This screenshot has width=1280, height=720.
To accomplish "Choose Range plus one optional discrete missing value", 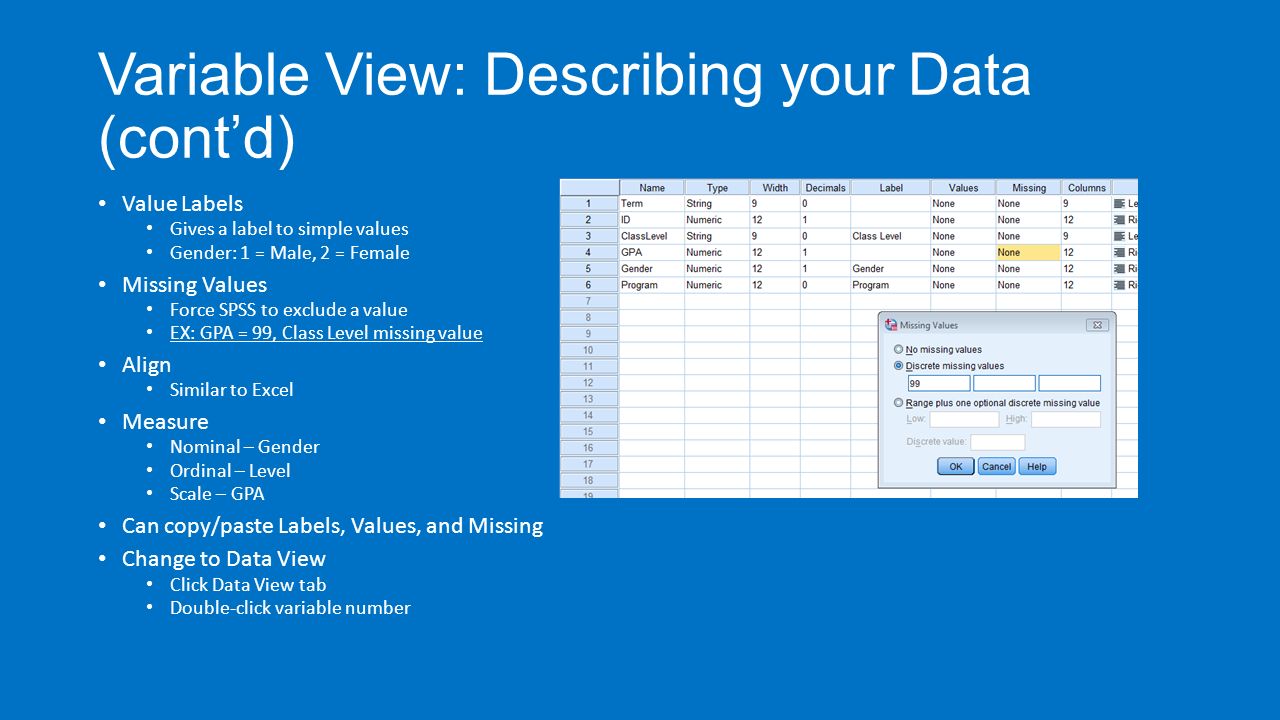I will point(996,403).
